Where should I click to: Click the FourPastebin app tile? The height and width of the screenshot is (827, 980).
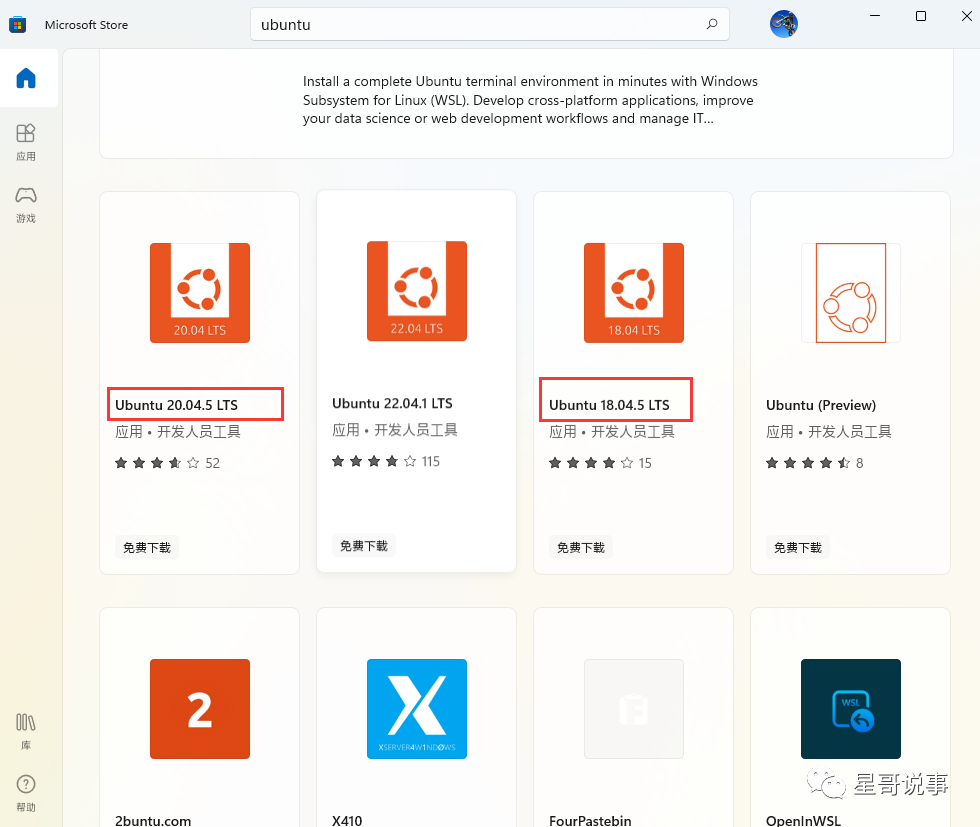[x=633, y=709]
